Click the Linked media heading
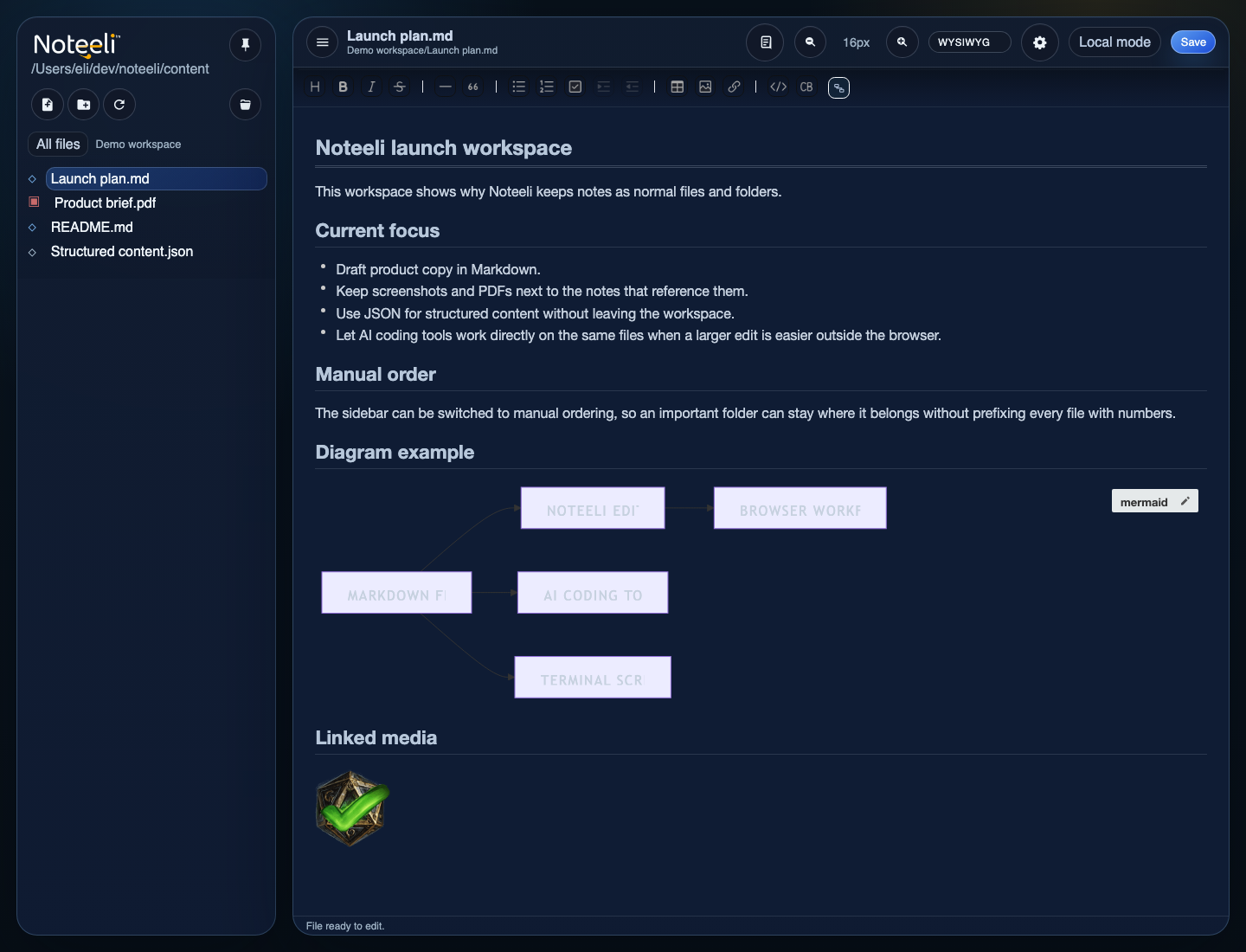The image size is (1246, 952). point(376,738)
